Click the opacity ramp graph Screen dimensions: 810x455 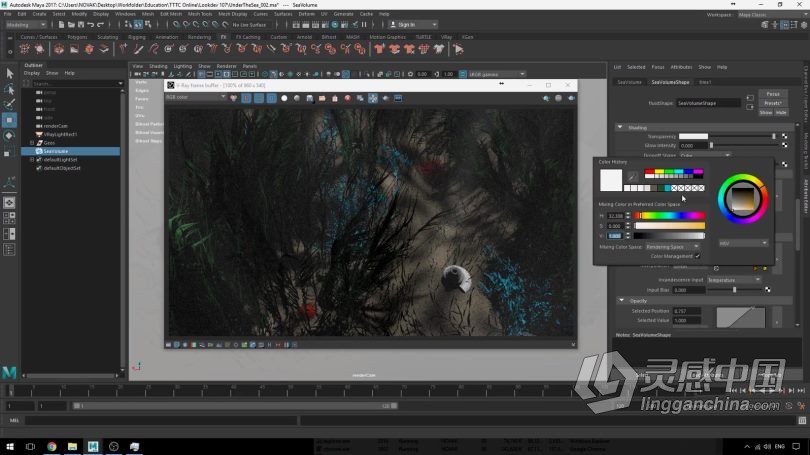point(741,317)
